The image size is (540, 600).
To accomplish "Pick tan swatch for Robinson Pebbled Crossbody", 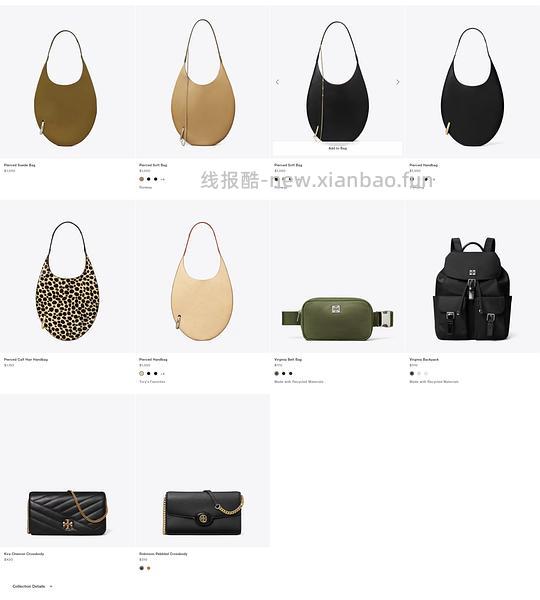I will click(x=148, y=568).
